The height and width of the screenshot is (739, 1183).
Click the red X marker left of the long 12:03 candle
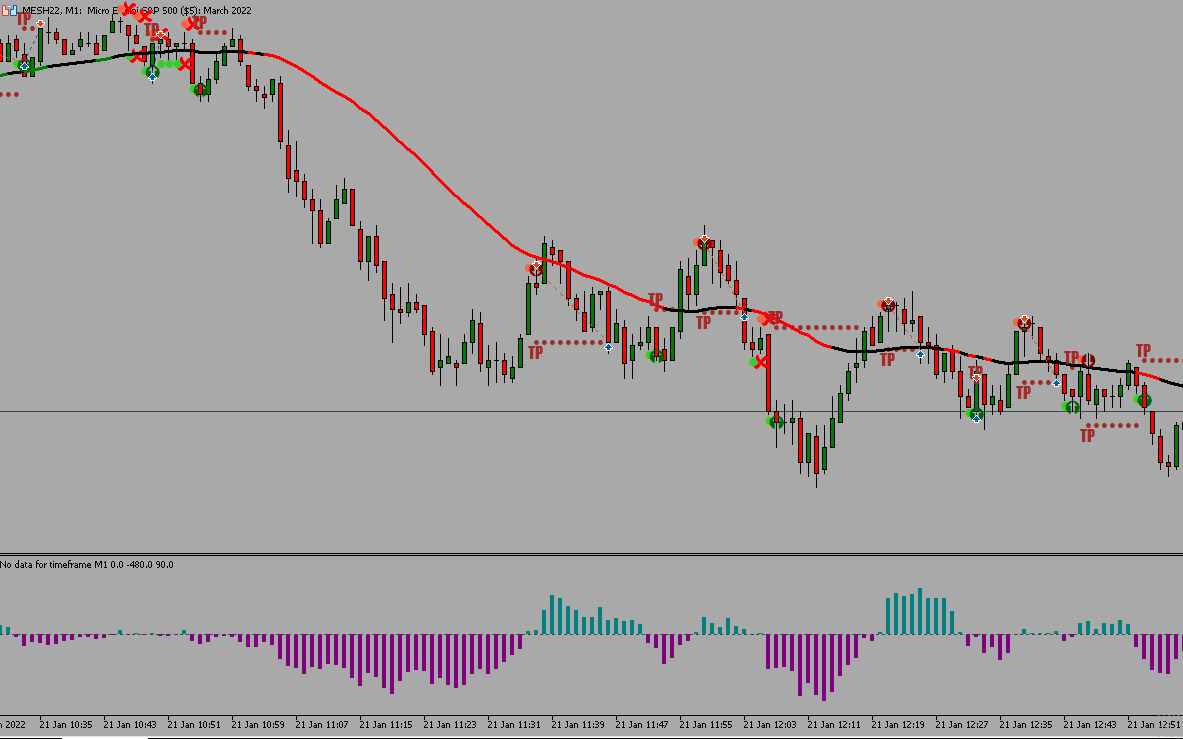[762, 363]
